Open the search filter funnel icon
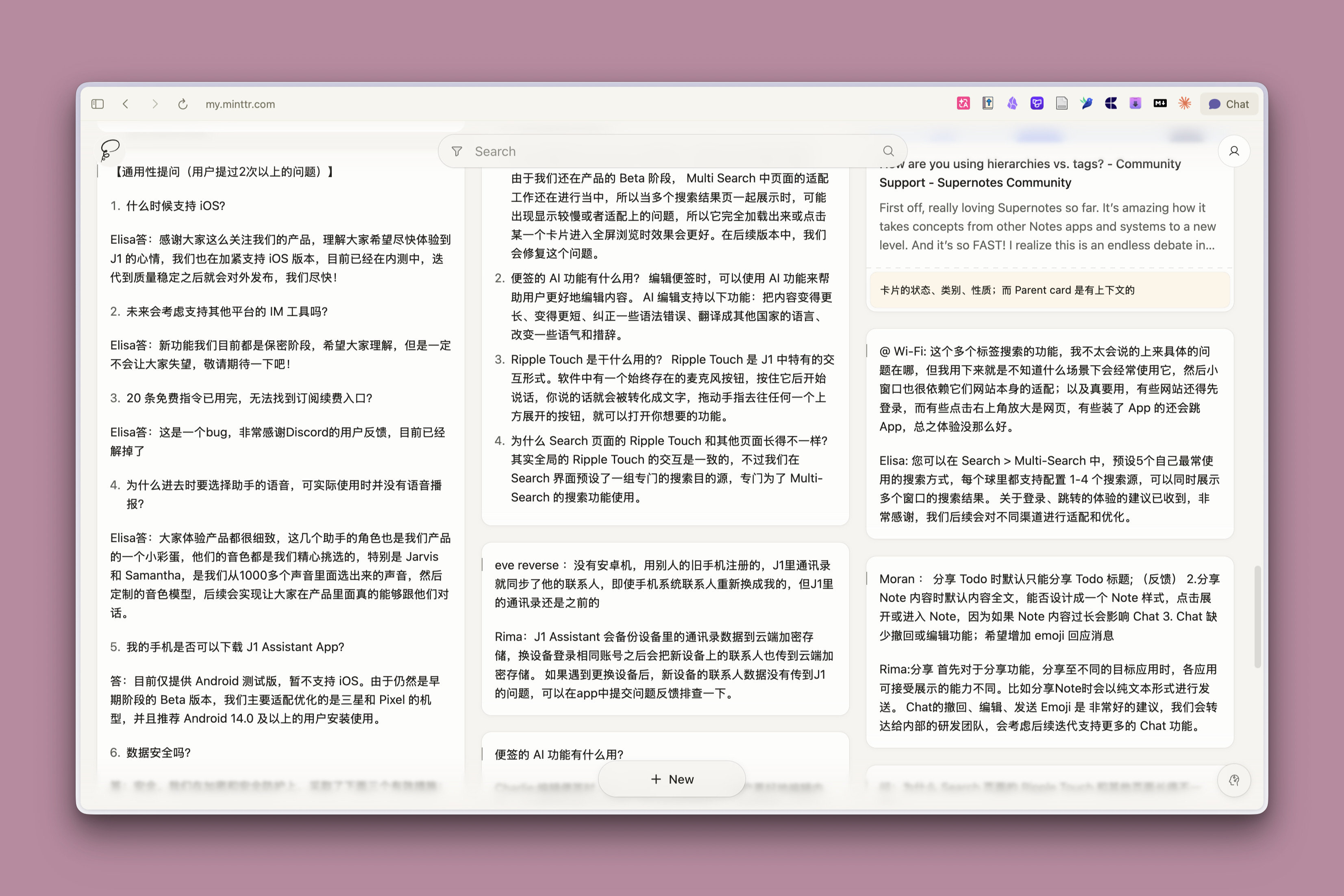 point(457,151)
